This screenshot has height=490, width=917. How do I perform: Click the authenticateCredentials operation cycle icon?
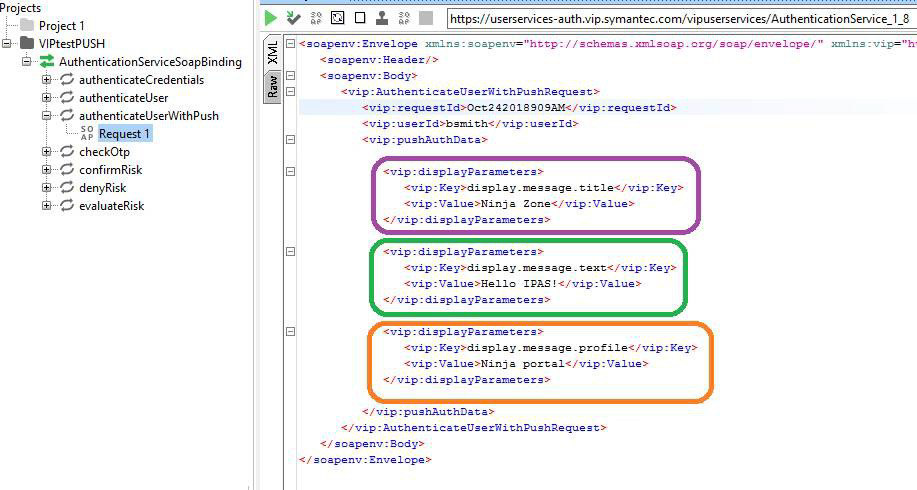(x=67, y=80)
